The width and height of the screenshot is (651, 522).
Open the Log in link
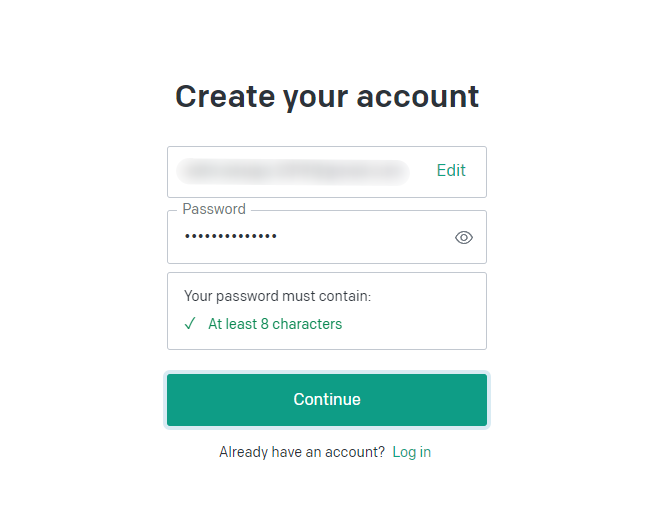[x=411, y=452]
